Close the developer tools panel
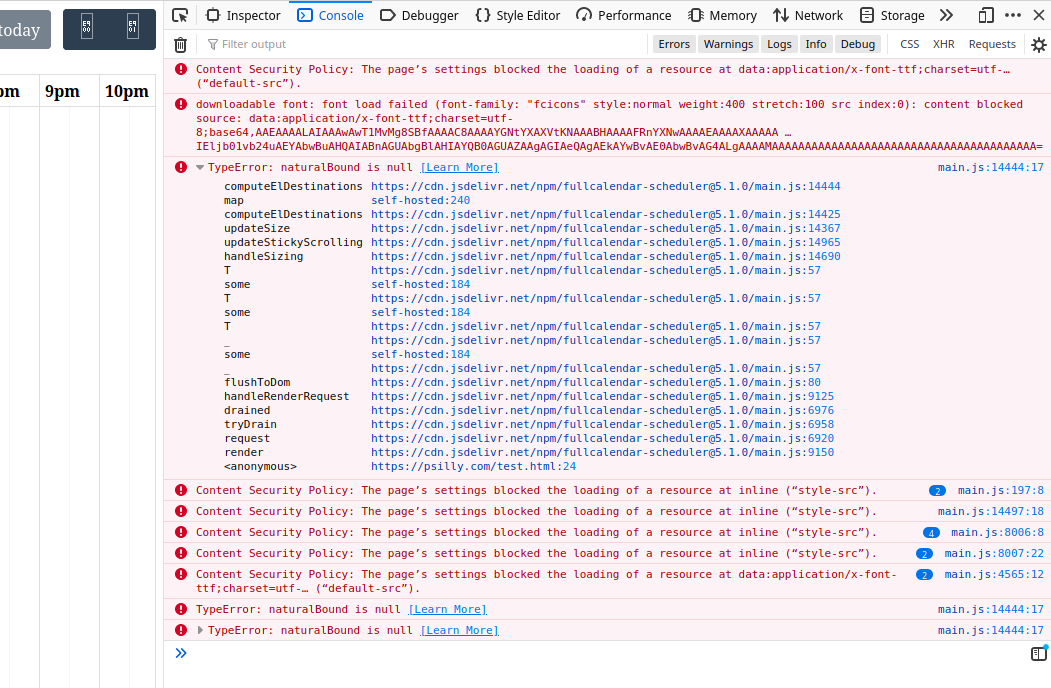Viewport: 1051px width, 688px height. (1038, 15)
